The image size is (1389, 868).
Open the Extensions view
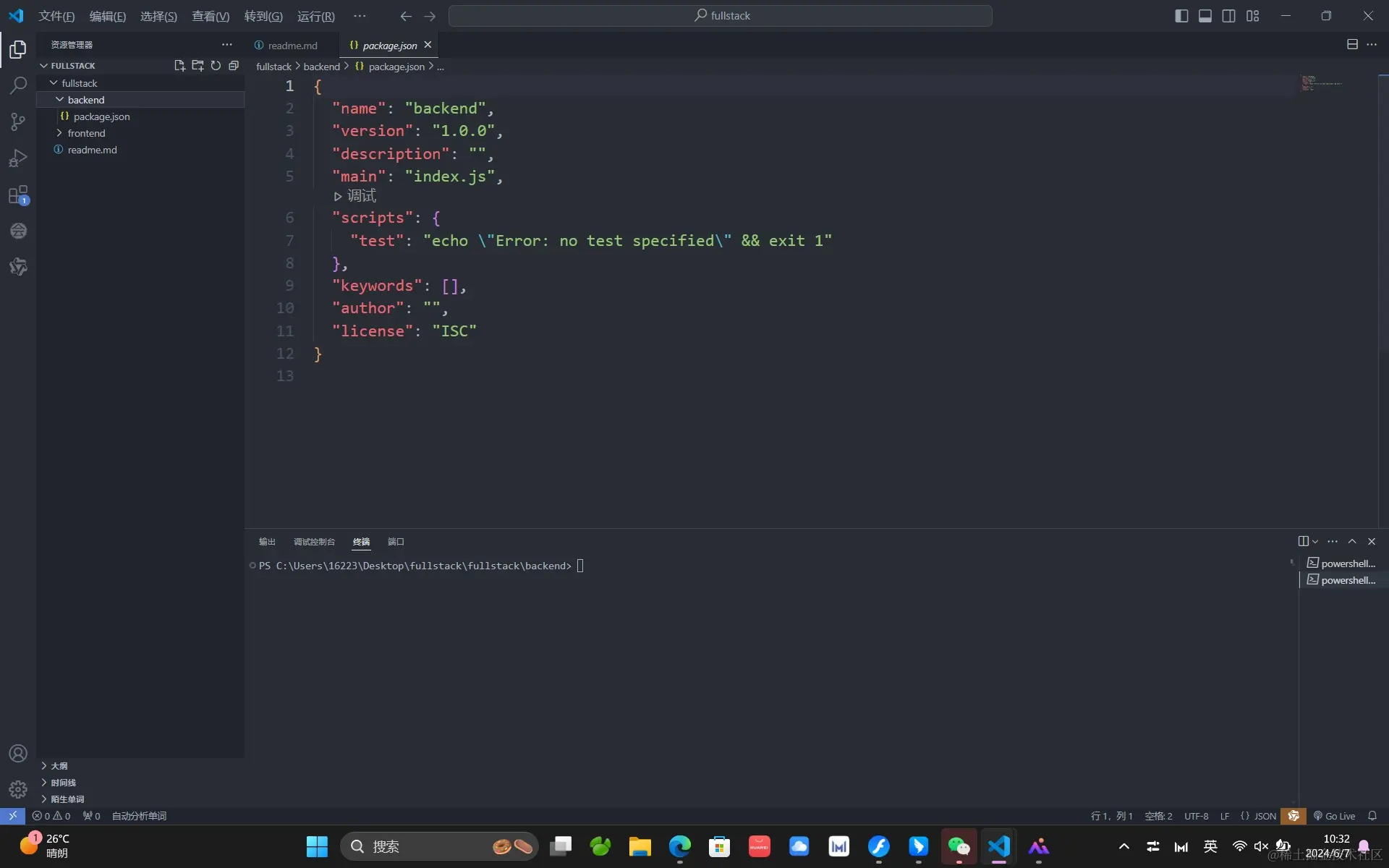click(18, 195)
